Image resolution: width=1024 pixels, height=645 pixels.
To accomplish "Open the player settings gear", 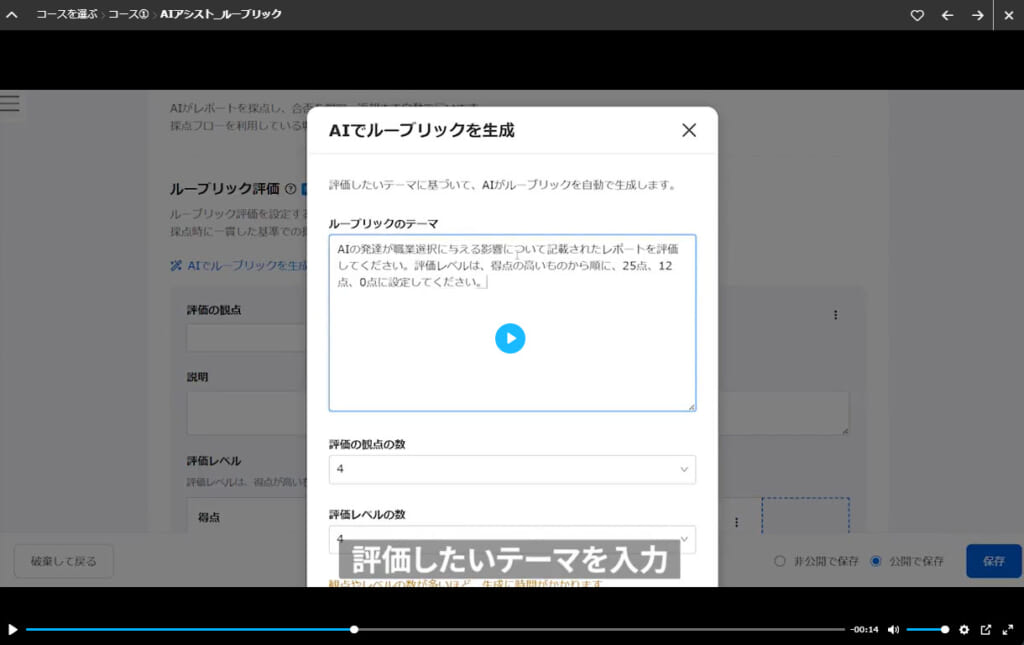I will 964,629.
